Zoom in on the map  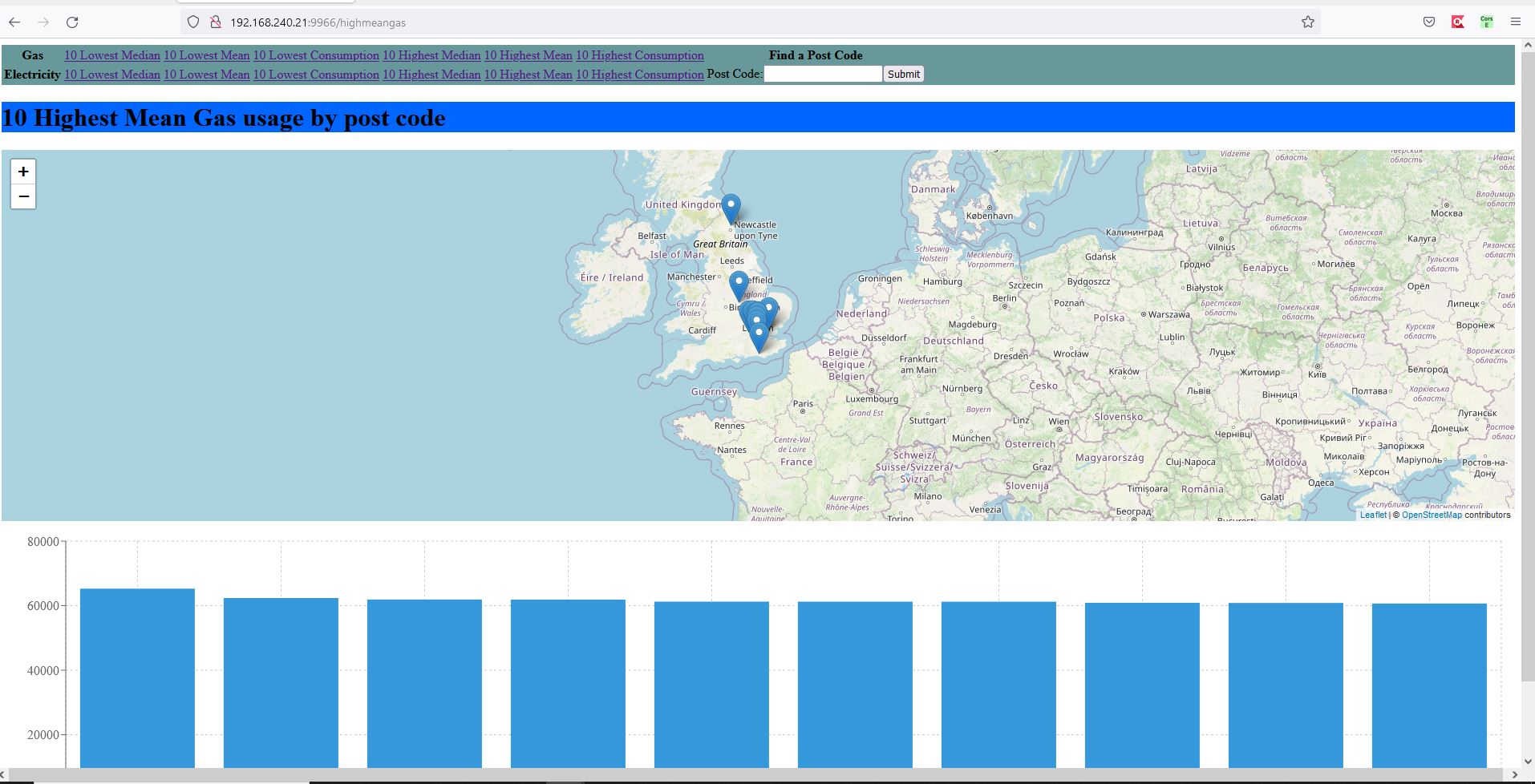tap(23, 172)
